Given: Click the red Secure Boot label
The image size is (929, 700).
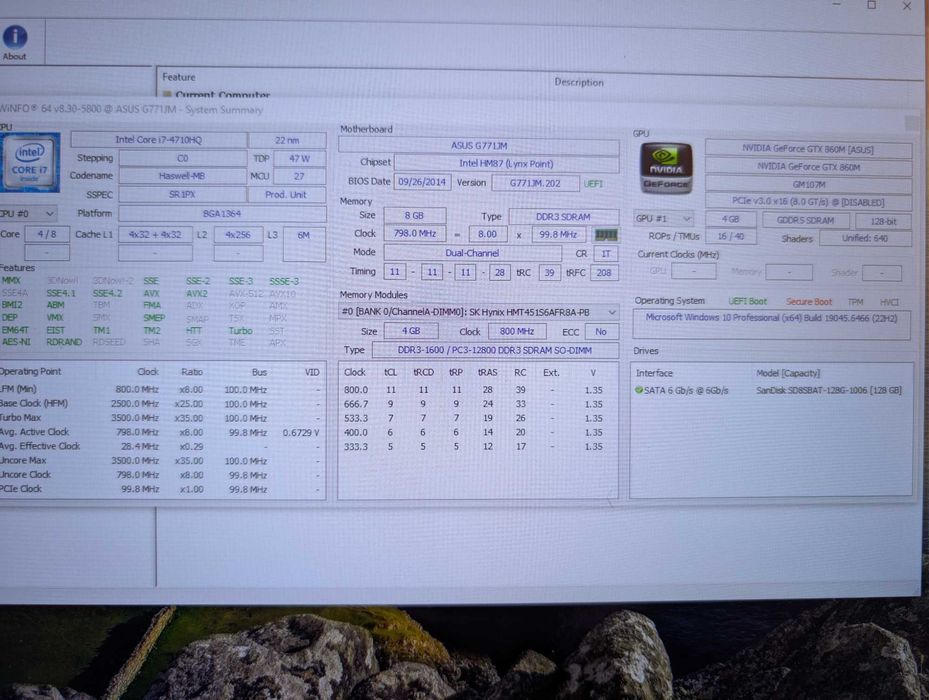Looking at the screenshot, I should click(809, 302).
